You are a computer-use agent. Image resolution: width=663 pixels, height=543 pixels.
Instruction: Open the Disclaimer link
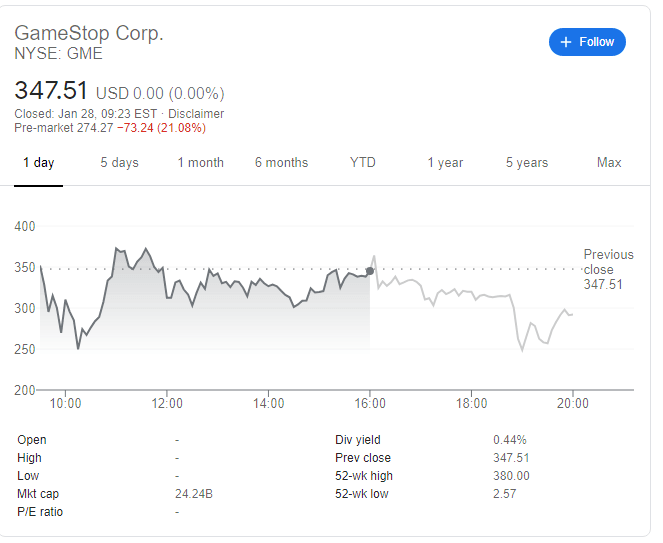pos(196,114)
